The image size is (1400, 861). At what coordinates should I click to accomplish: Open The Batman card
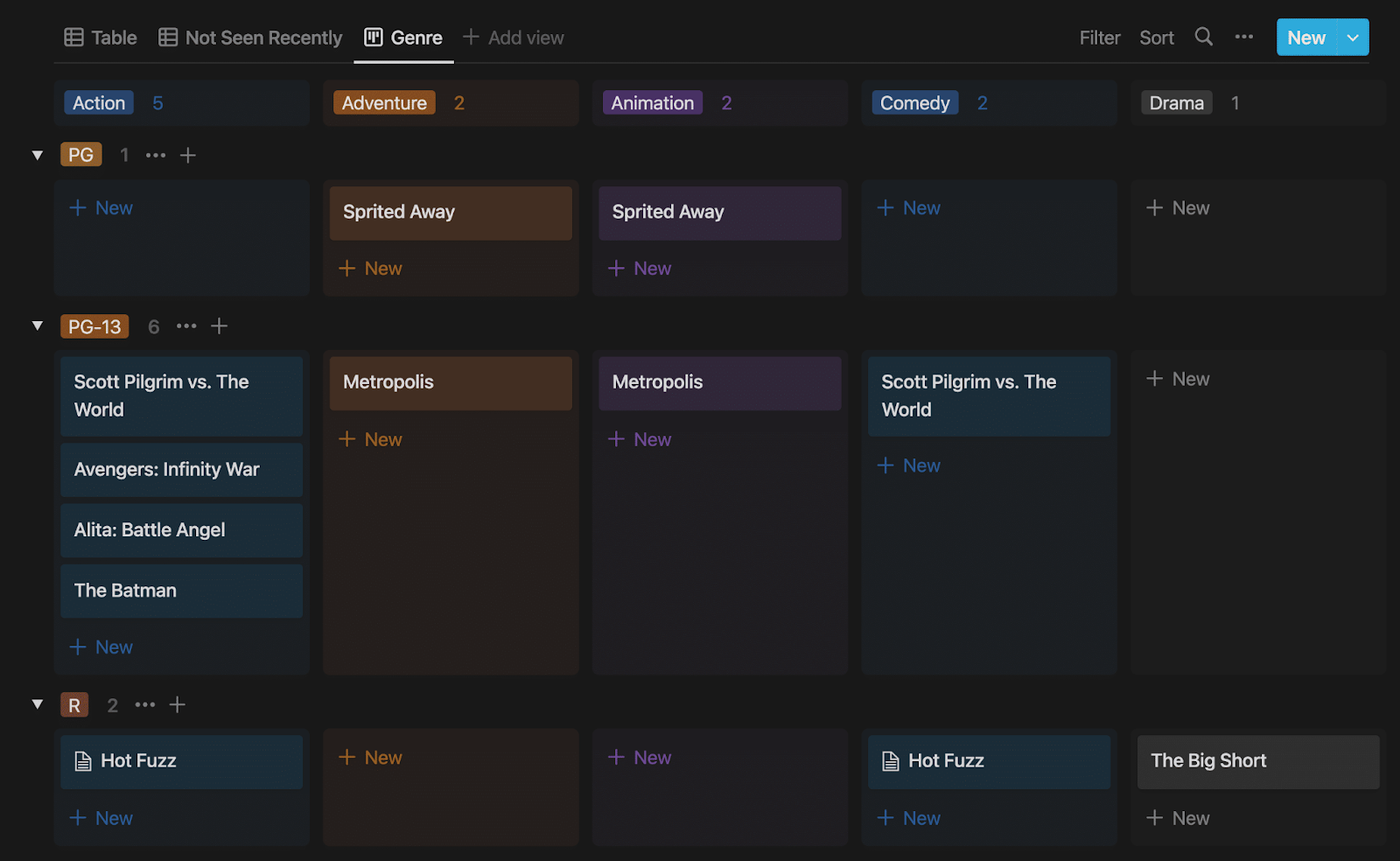(182, 591)
